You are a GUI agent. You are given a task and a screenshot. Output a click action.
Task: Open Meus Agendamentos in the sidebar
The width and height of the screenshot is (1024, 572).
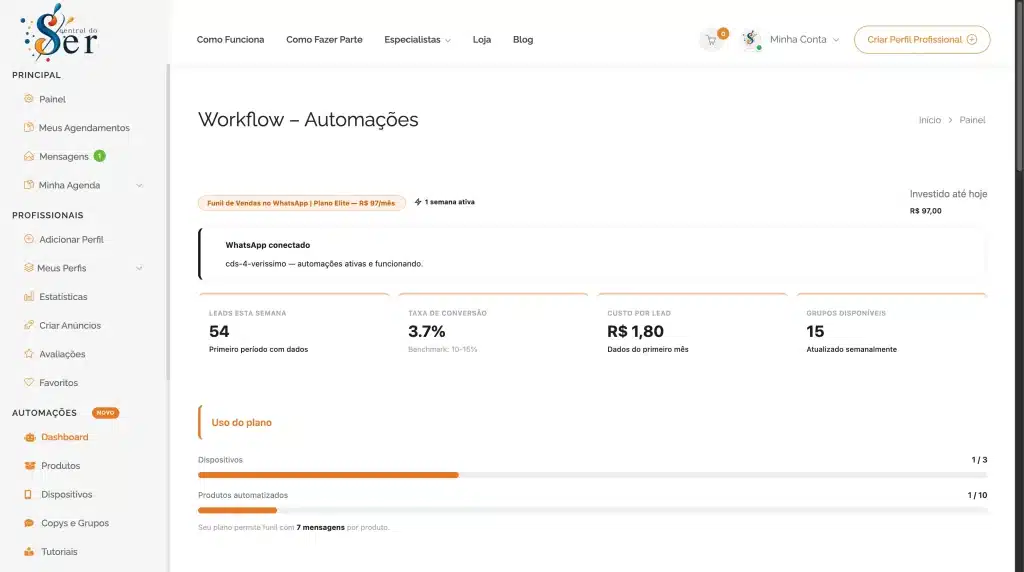click(x=84, y=128)
